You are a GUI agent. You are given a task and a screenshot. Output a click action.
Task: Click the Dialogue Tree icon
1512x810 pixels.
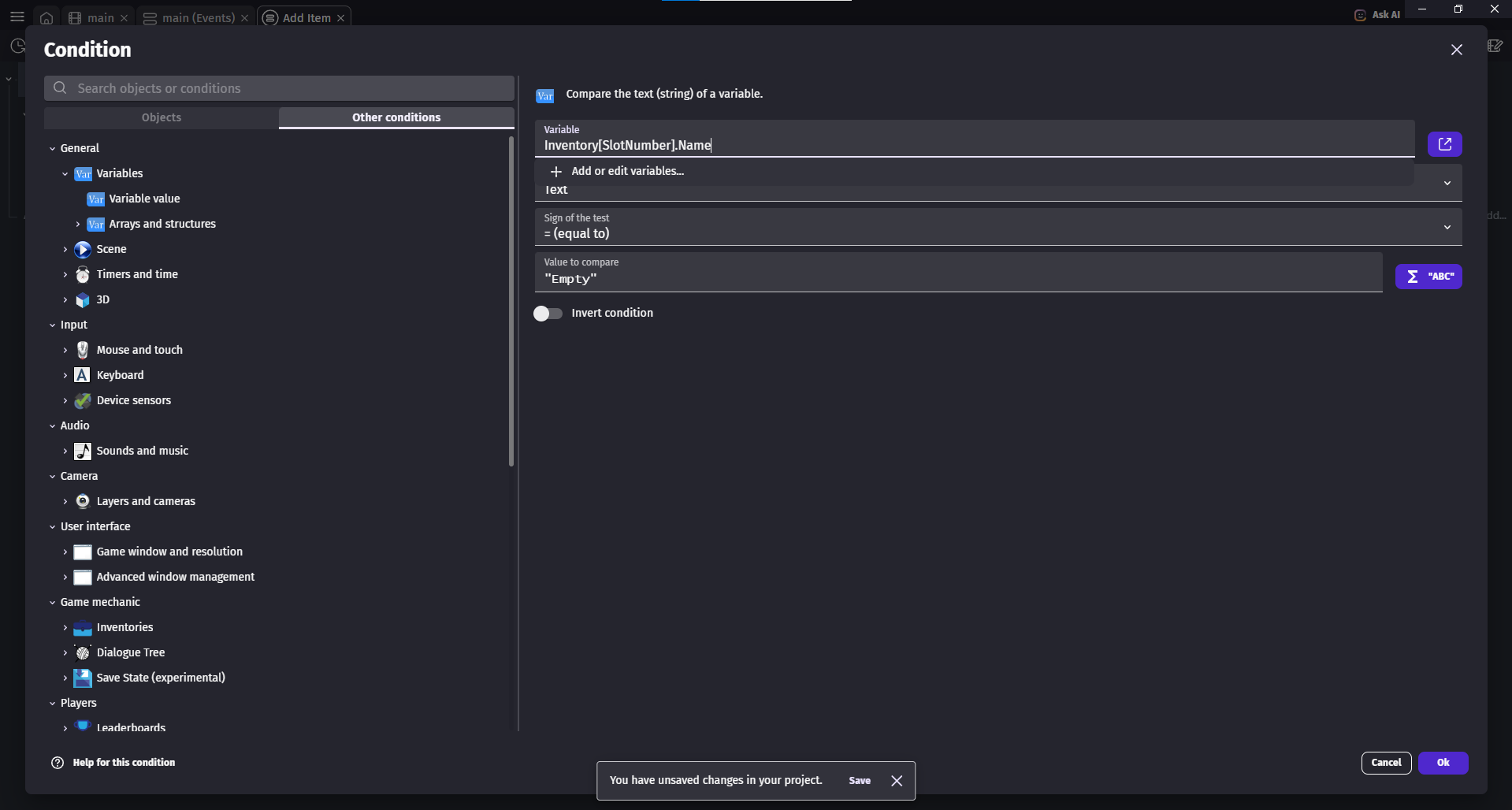click(x=82, y=652)
